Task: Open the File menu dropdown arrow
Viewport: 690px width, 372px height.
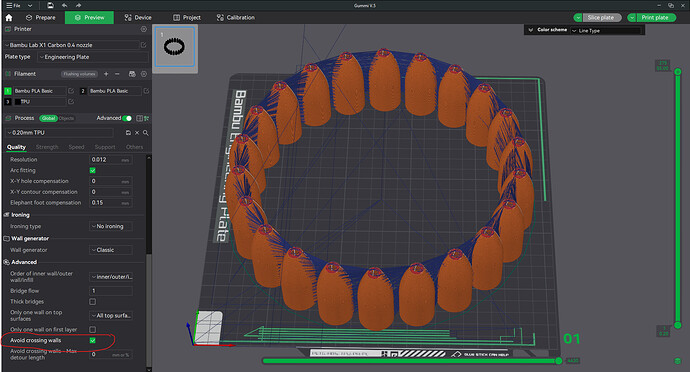Action: click(30, 5)
